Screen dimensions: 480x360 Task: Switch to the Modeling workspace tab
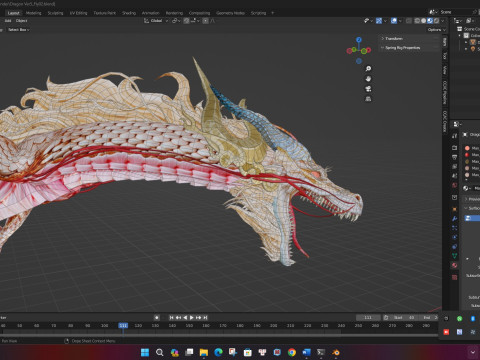33,13
